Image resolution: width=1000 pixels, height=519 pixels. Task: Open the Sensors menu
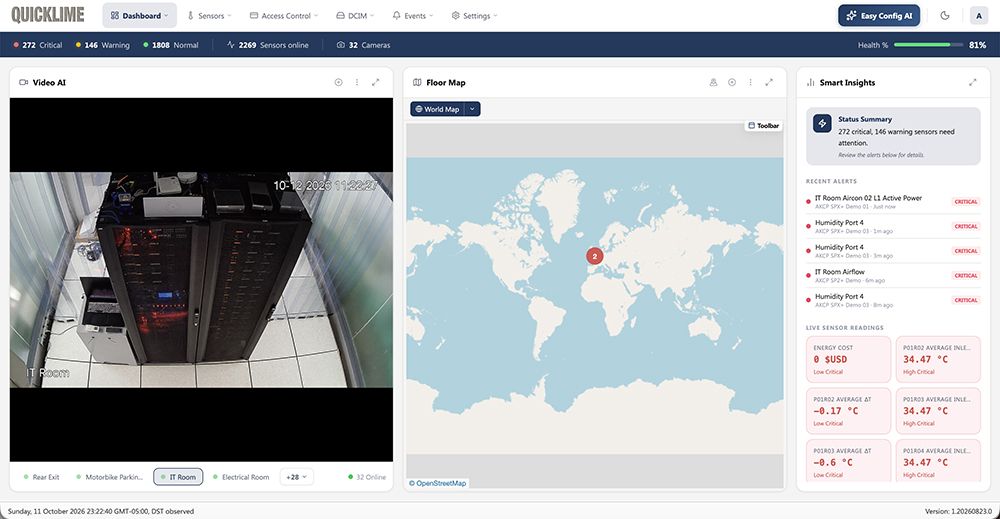click(x=209, y=15)
